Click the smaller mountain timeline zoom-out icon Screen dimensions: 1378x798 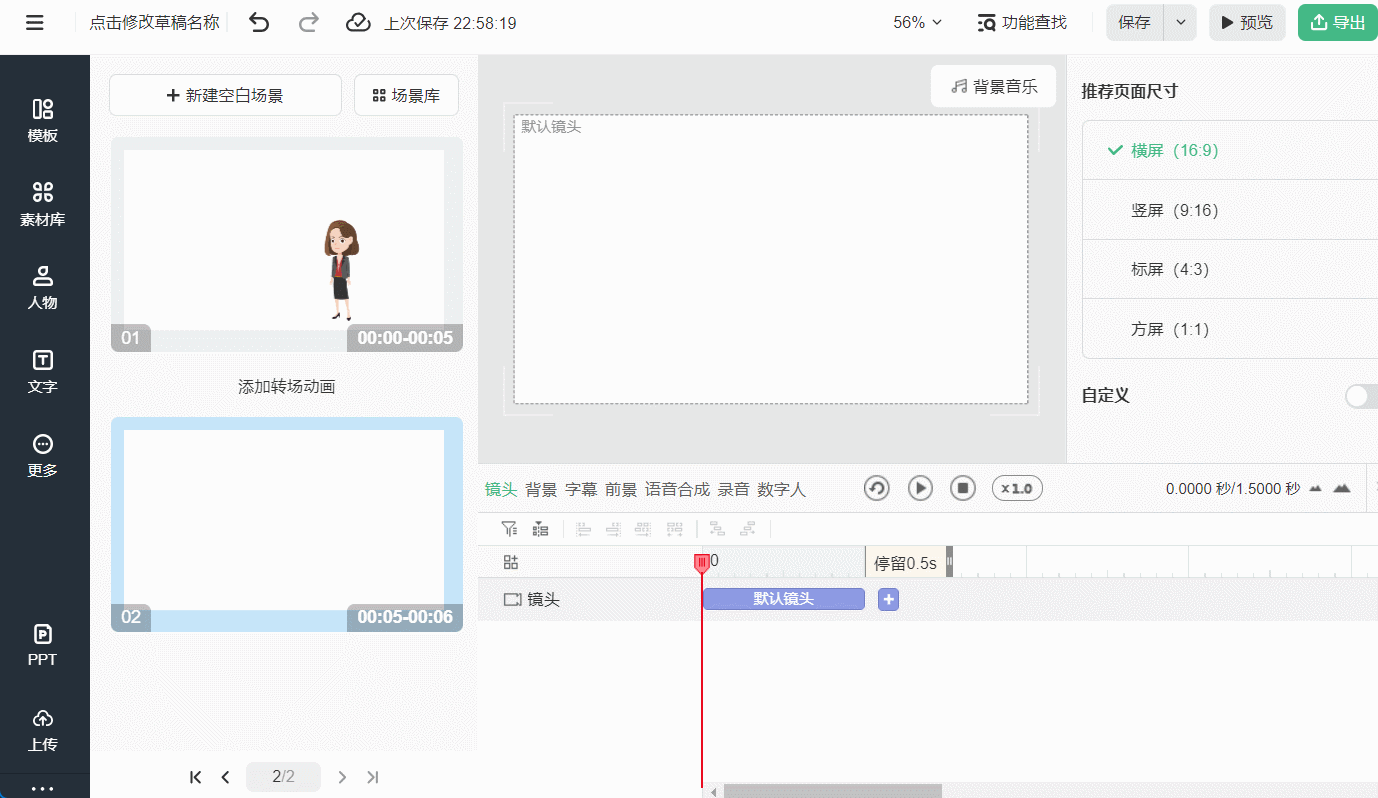point(1316,489)
